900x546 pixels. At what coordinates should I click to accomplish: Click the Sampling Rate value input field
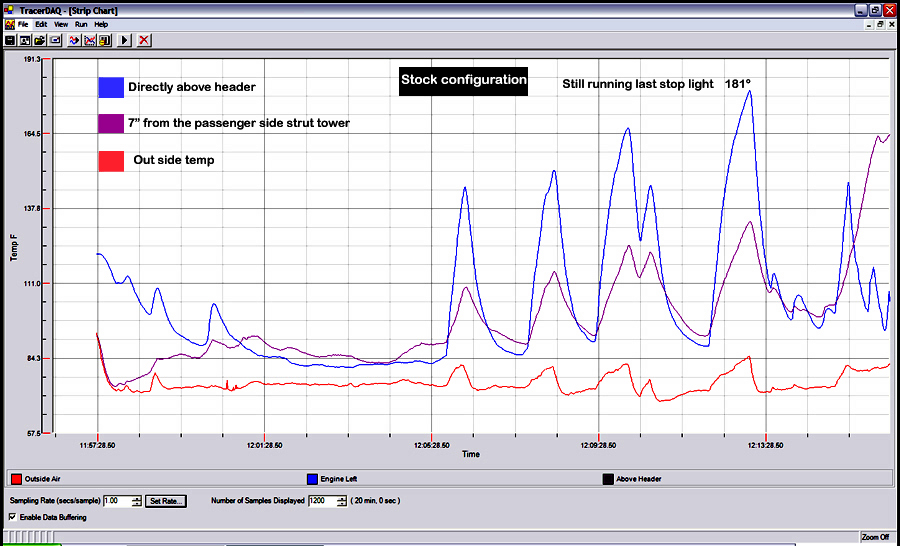point(115,500)
